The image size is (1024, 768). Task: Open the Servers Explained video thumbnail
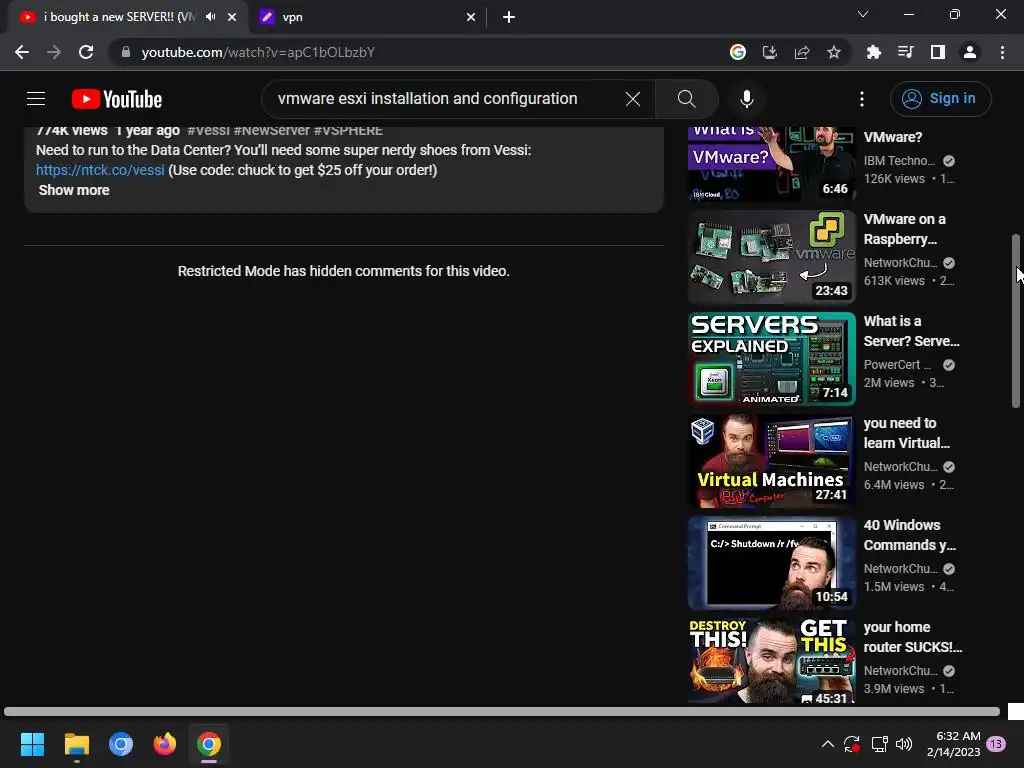click(771, 359)
